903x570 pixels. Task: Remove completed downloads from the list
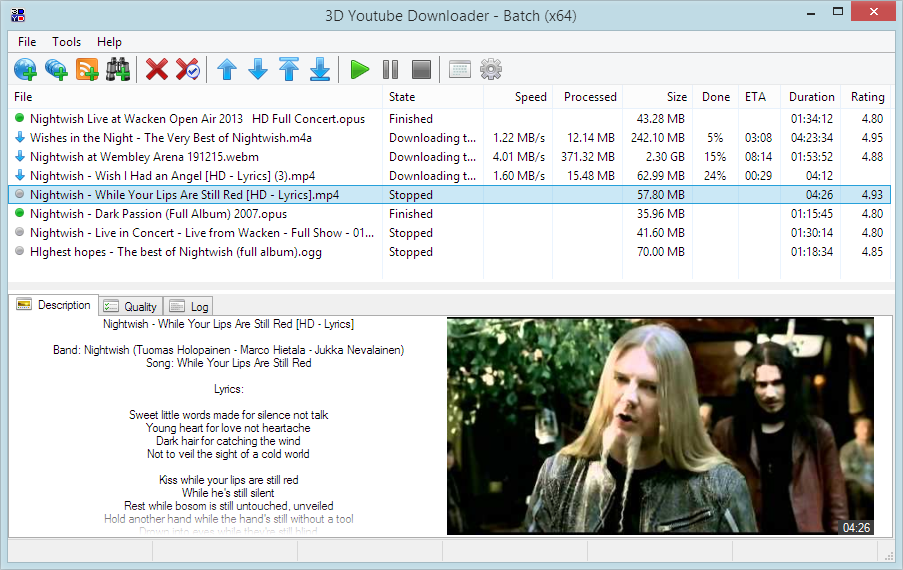point(188,69)
